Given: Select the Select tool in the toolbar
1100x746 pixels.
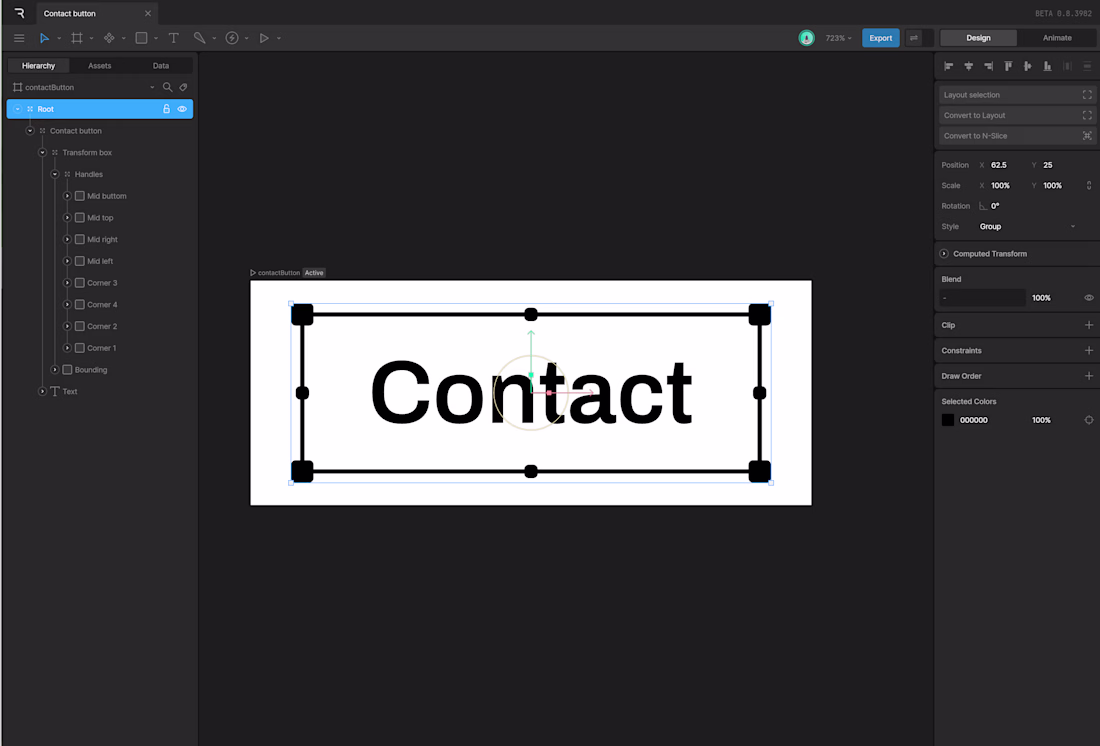Looking at the screenshot, I should [46, 38].
